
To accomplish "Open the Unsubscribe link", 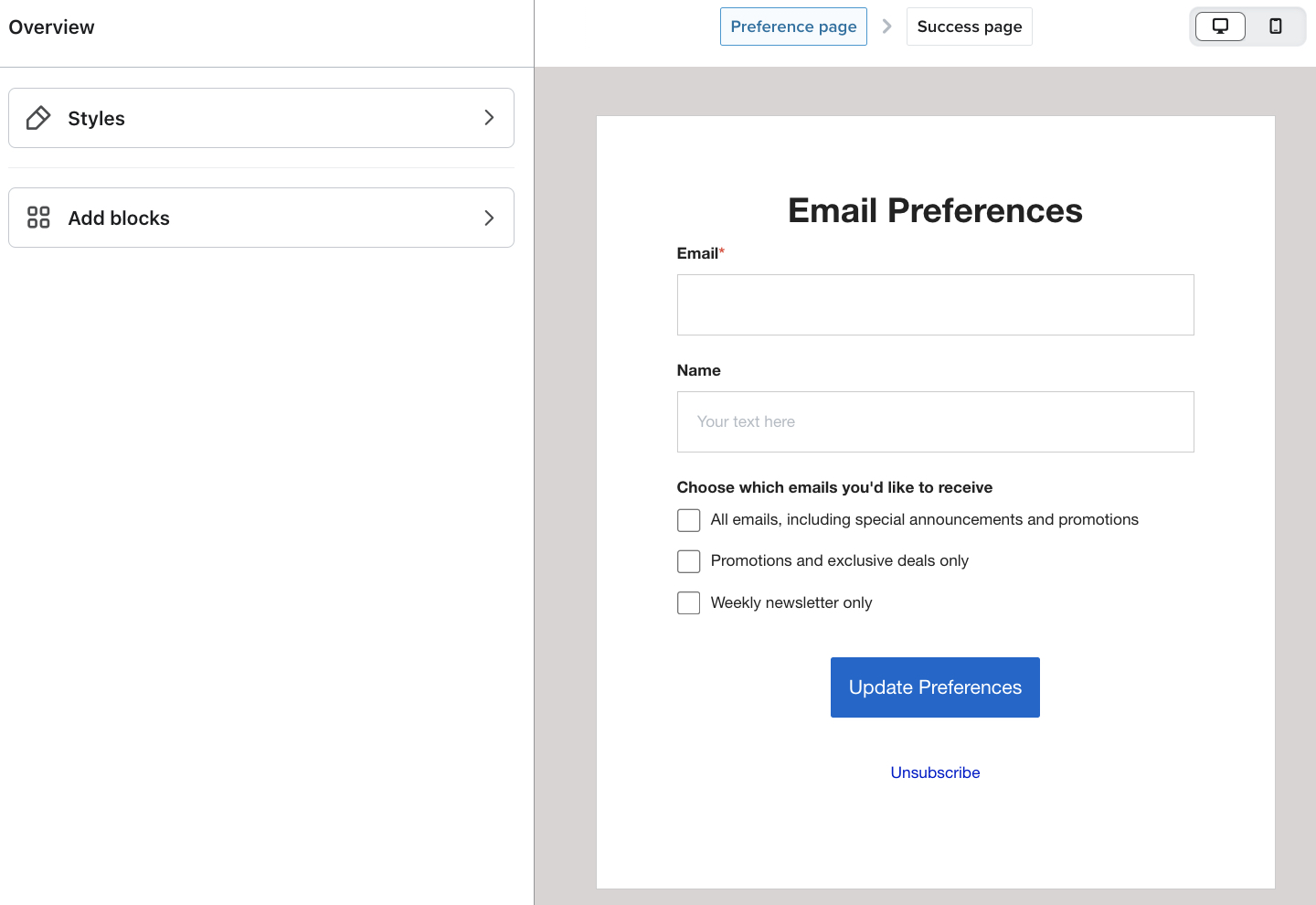I will pyautogui.click(x=935, y=772).
